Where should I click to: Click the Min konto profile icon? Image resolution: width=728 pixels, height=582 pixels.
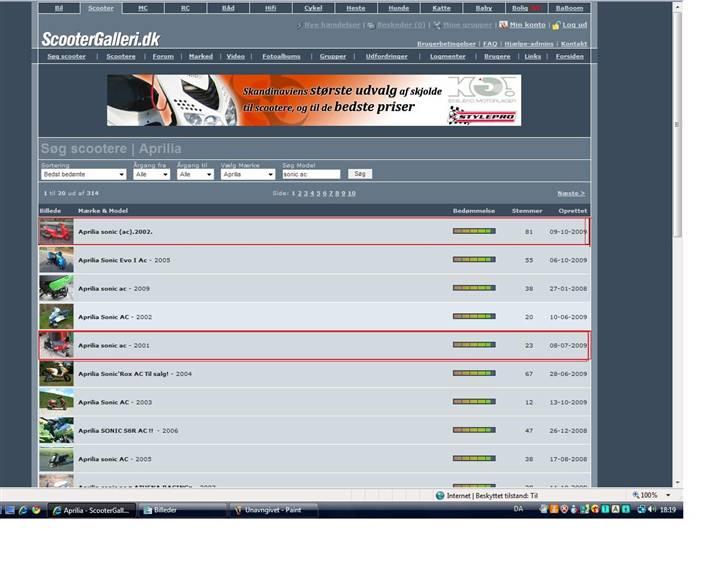[503, 25]
